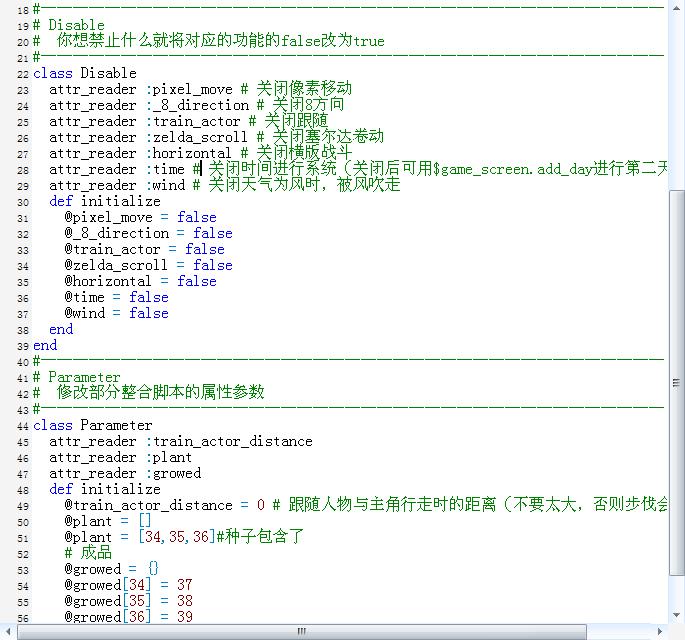Screen dimensions: 685x640
Task: Click 'false' after @zelda_scroll on line 34
Action: coord(213,265)
